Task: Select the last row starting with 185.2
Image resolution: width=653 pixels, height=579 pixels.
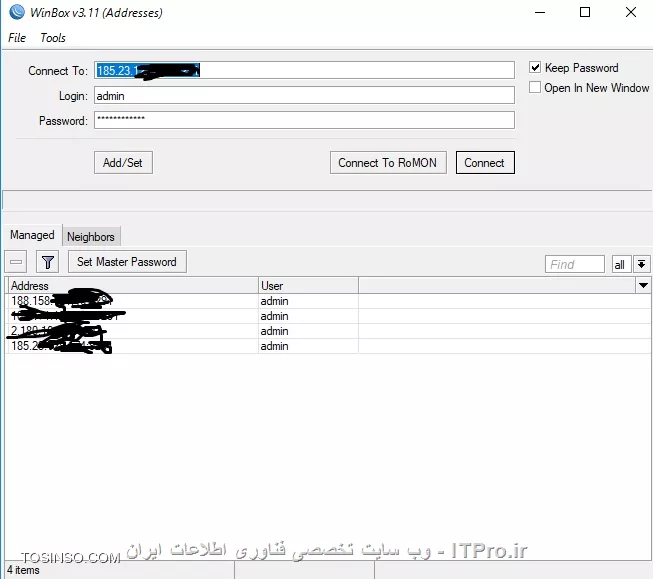Action: coord(328,346)
